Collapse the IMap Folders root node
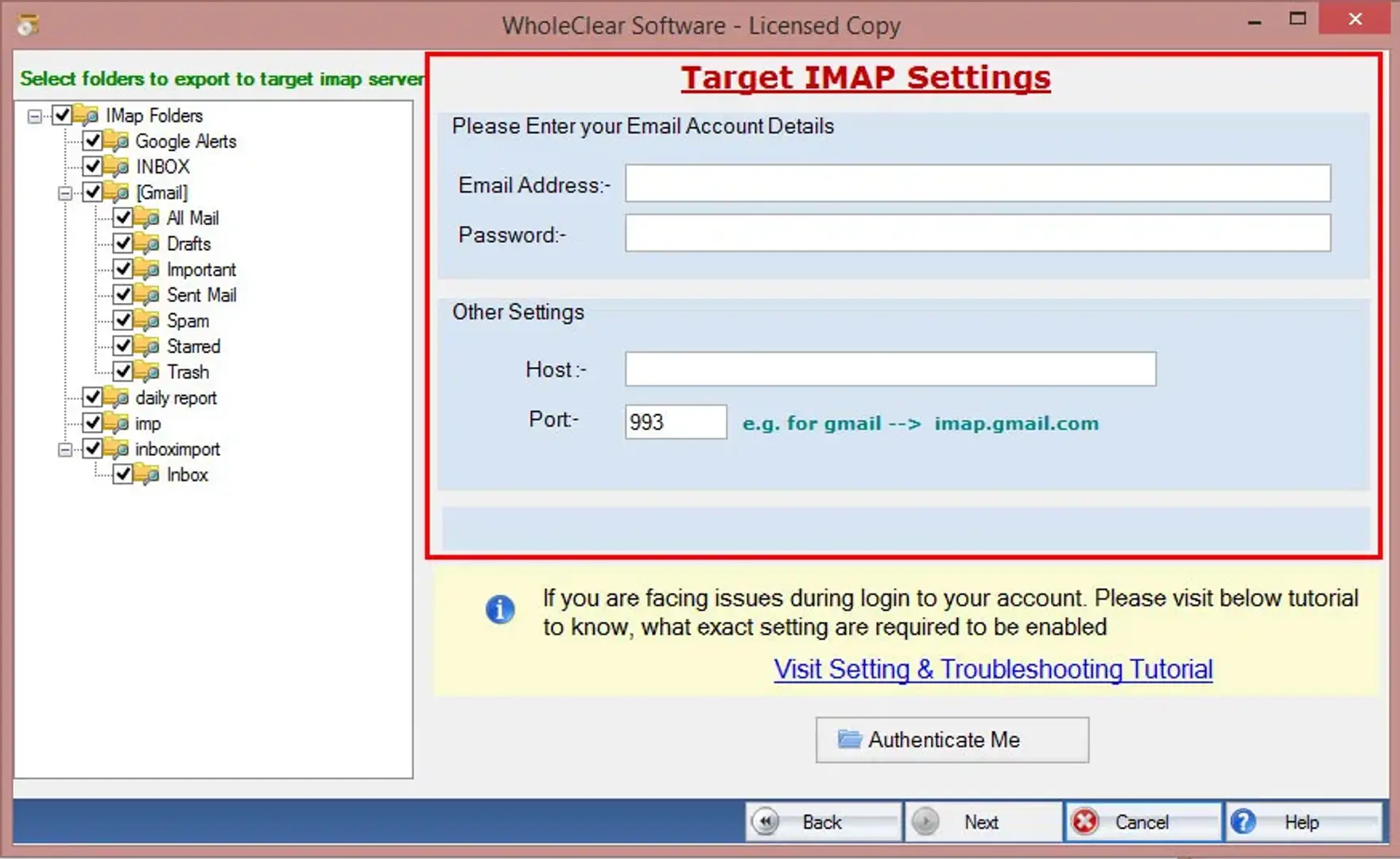1400x859 pixels. coord(34,116)
